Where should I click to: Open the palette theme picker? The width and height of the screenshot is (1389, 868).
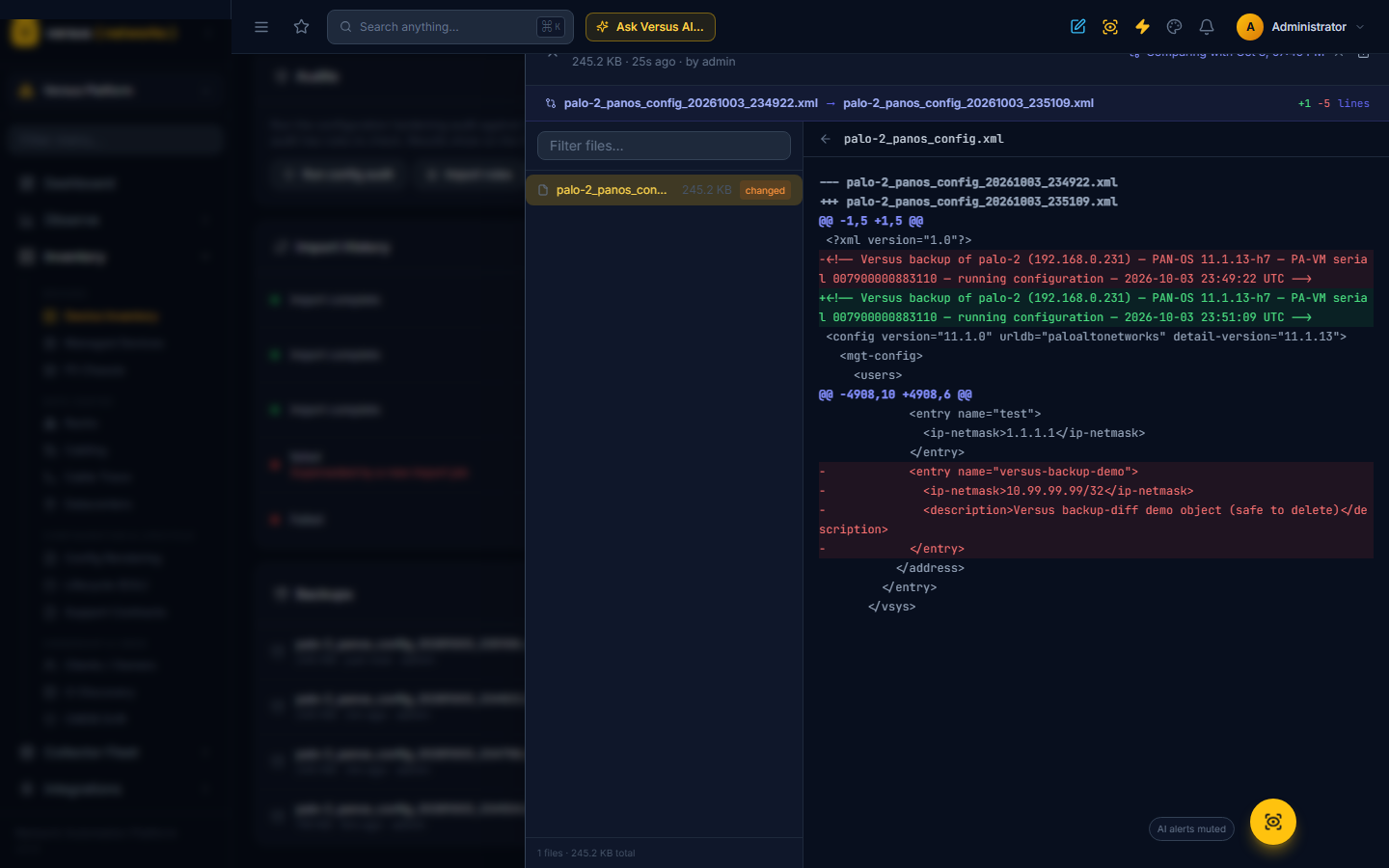tap(1174, 27)
